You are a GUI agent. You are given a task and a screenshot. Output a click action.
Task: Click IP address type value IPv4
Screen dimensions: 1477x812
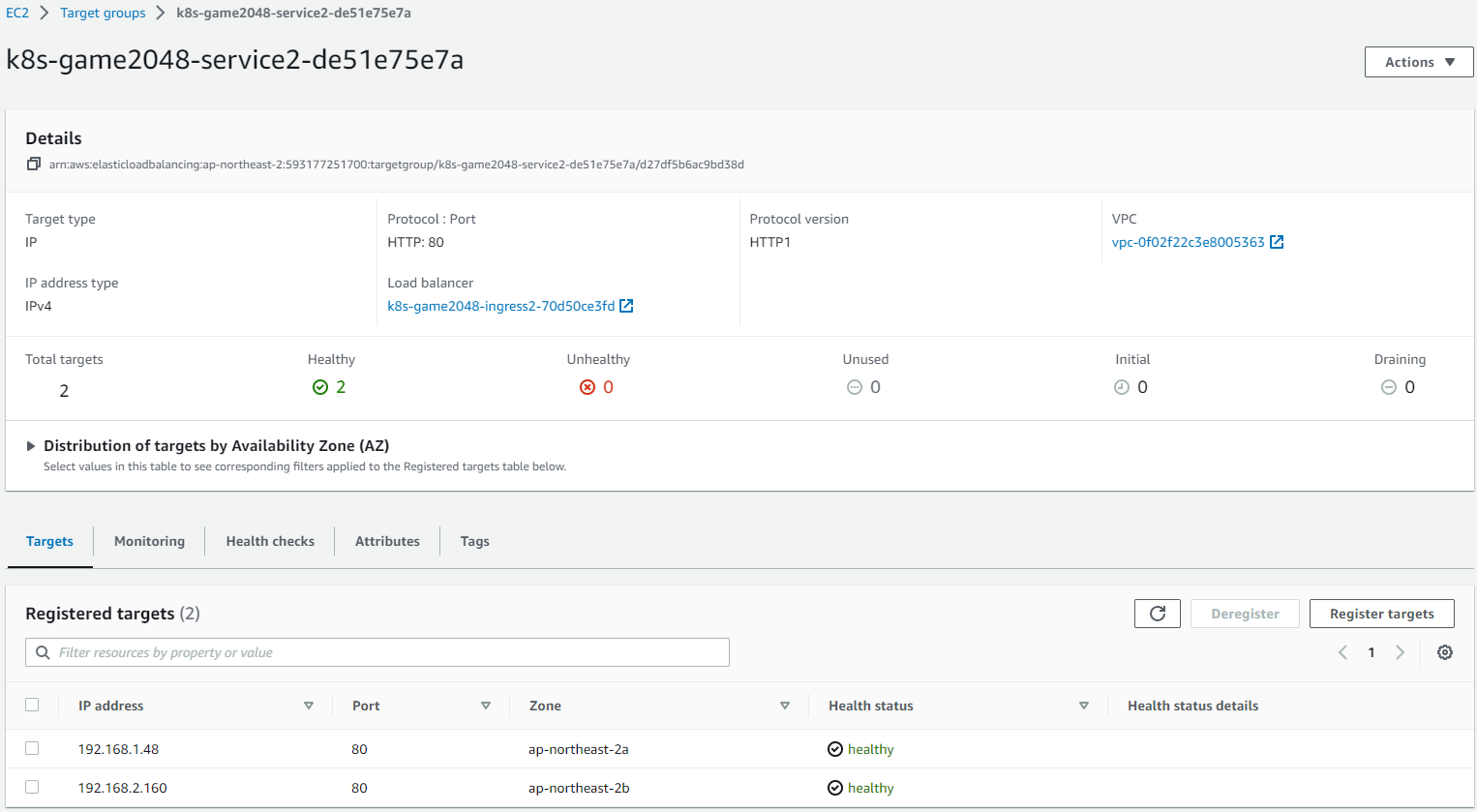(x=39, y=306)
